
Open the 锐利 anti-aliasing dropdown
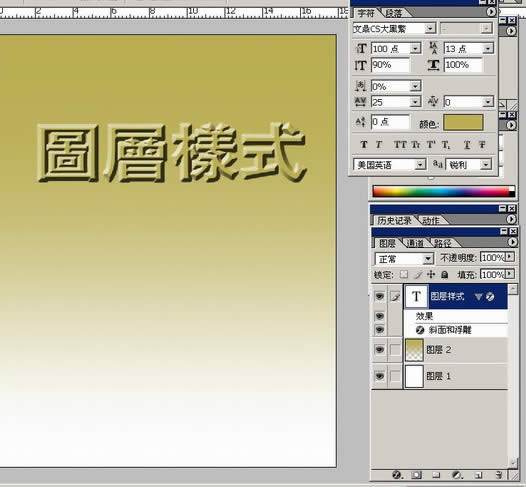coord(485,165)
